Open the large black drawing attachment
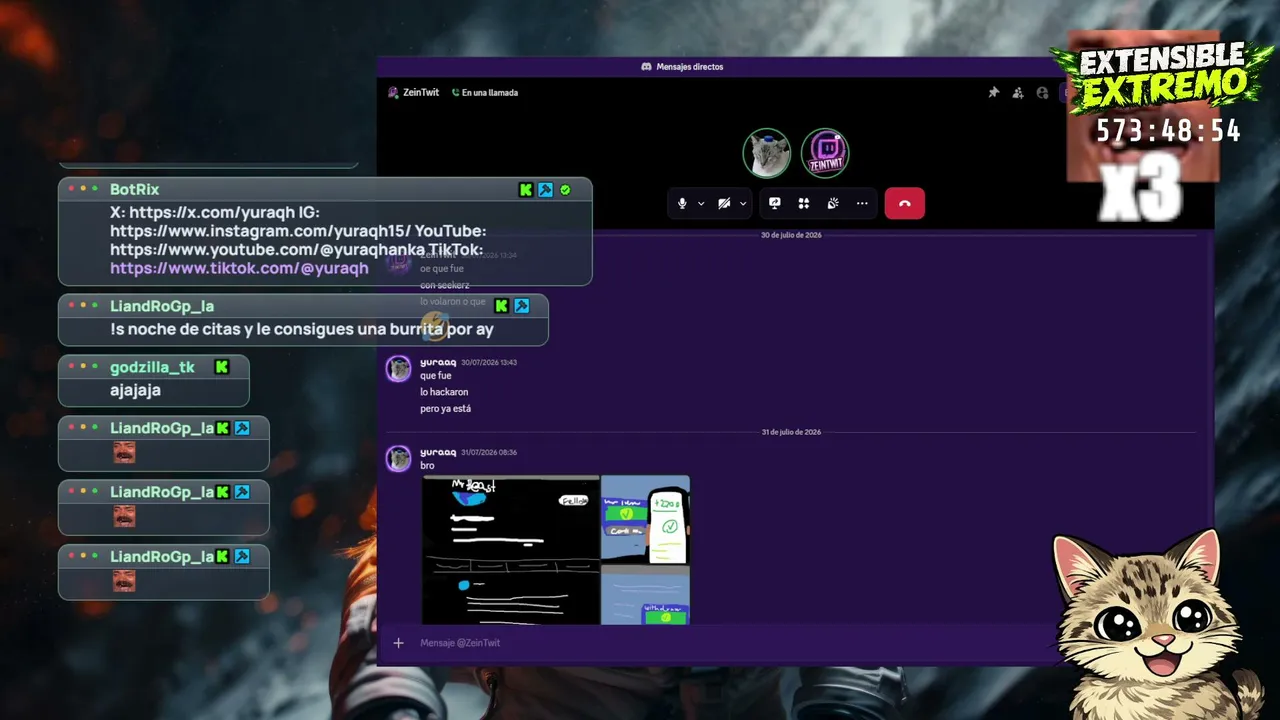1280x720 pixels. tap(510, 550)
